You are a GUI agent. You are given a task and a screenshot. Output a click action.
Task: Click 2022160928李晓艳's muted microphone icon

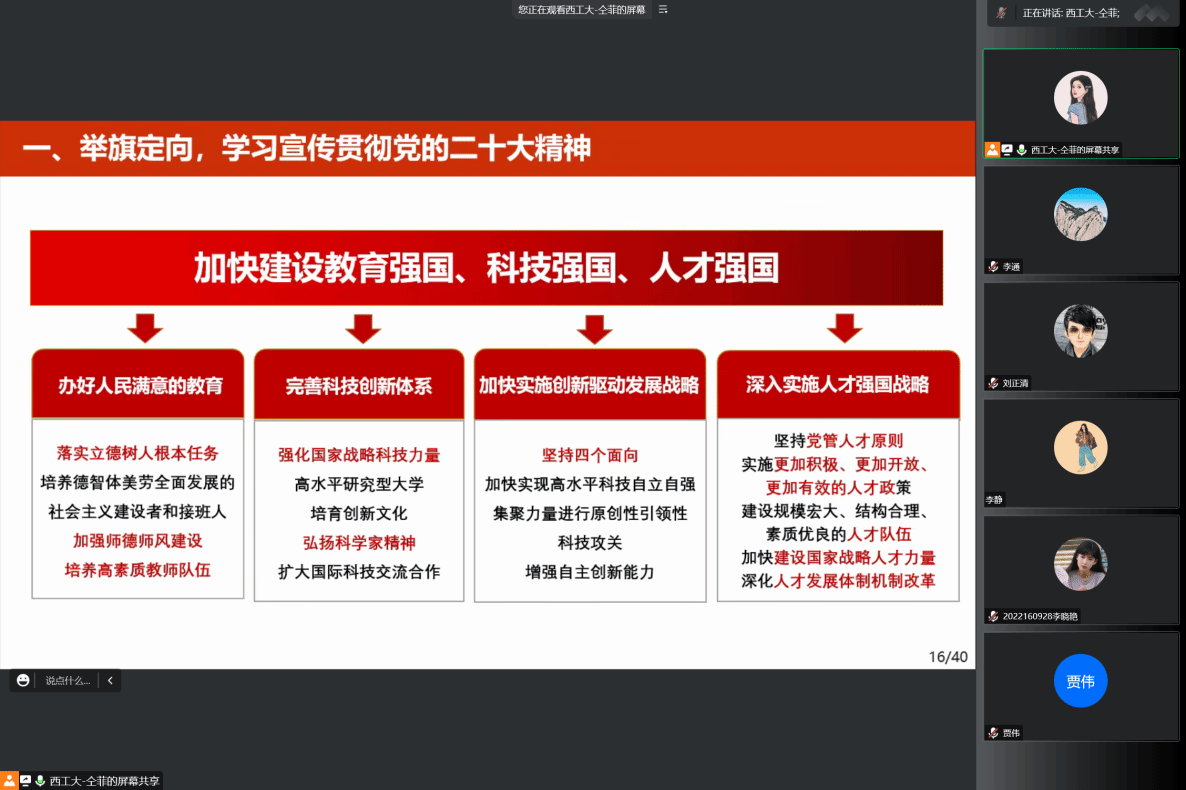(x=993, y=616)
